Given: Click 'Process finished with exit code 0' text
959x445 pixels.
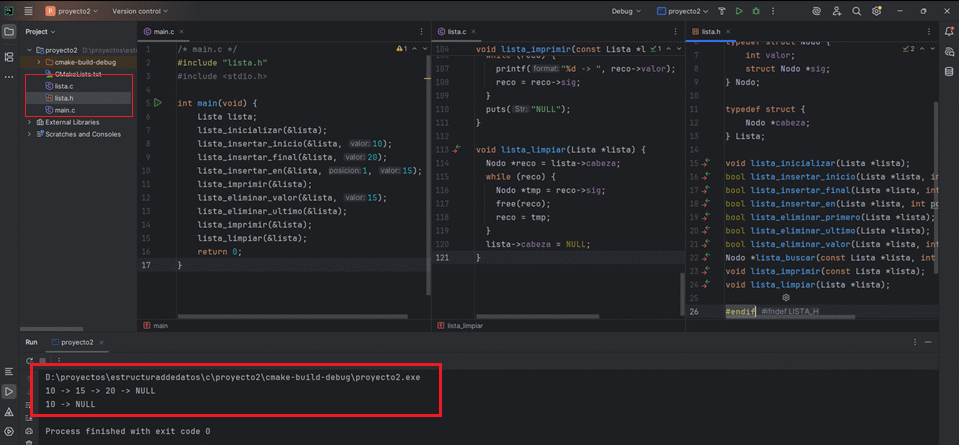Looking at the screenshot, I should (x=128, y=431).
